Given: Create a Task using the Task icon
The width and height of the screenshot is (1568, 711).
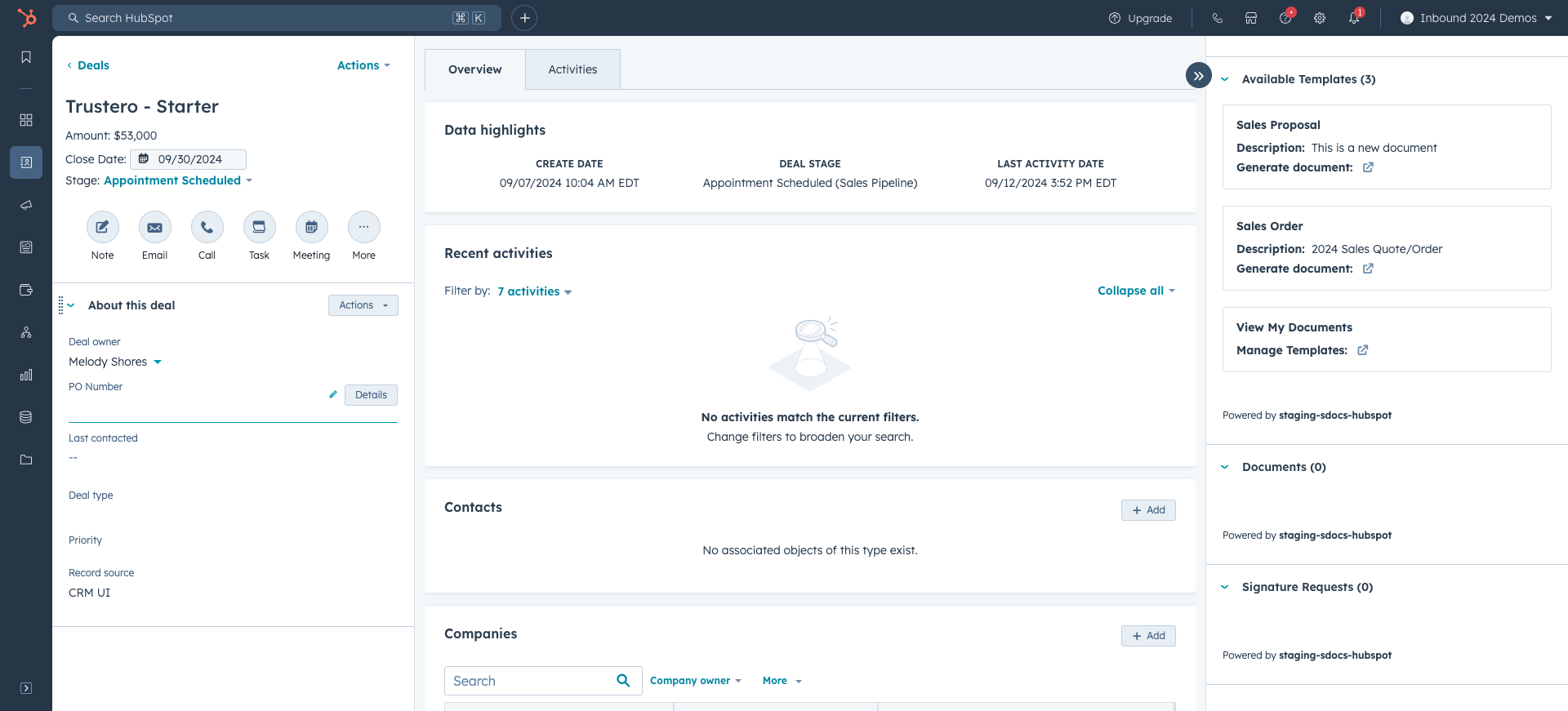Looking at the screenshot, I should pyautogui.click(x=260, y=227).
